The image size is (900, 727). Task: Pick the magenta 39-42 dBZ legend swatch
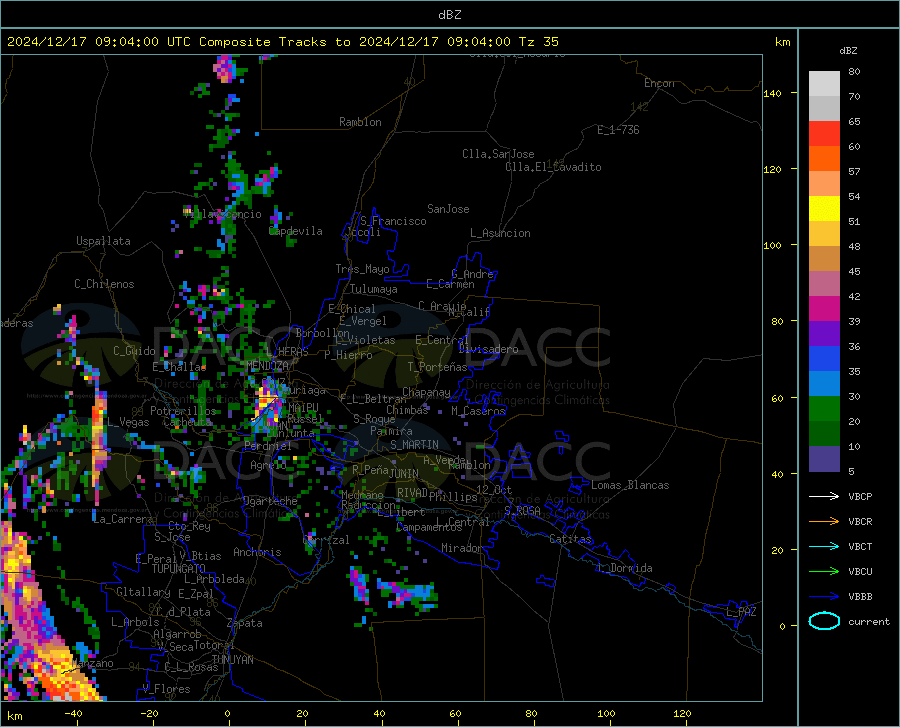[824, 309]
